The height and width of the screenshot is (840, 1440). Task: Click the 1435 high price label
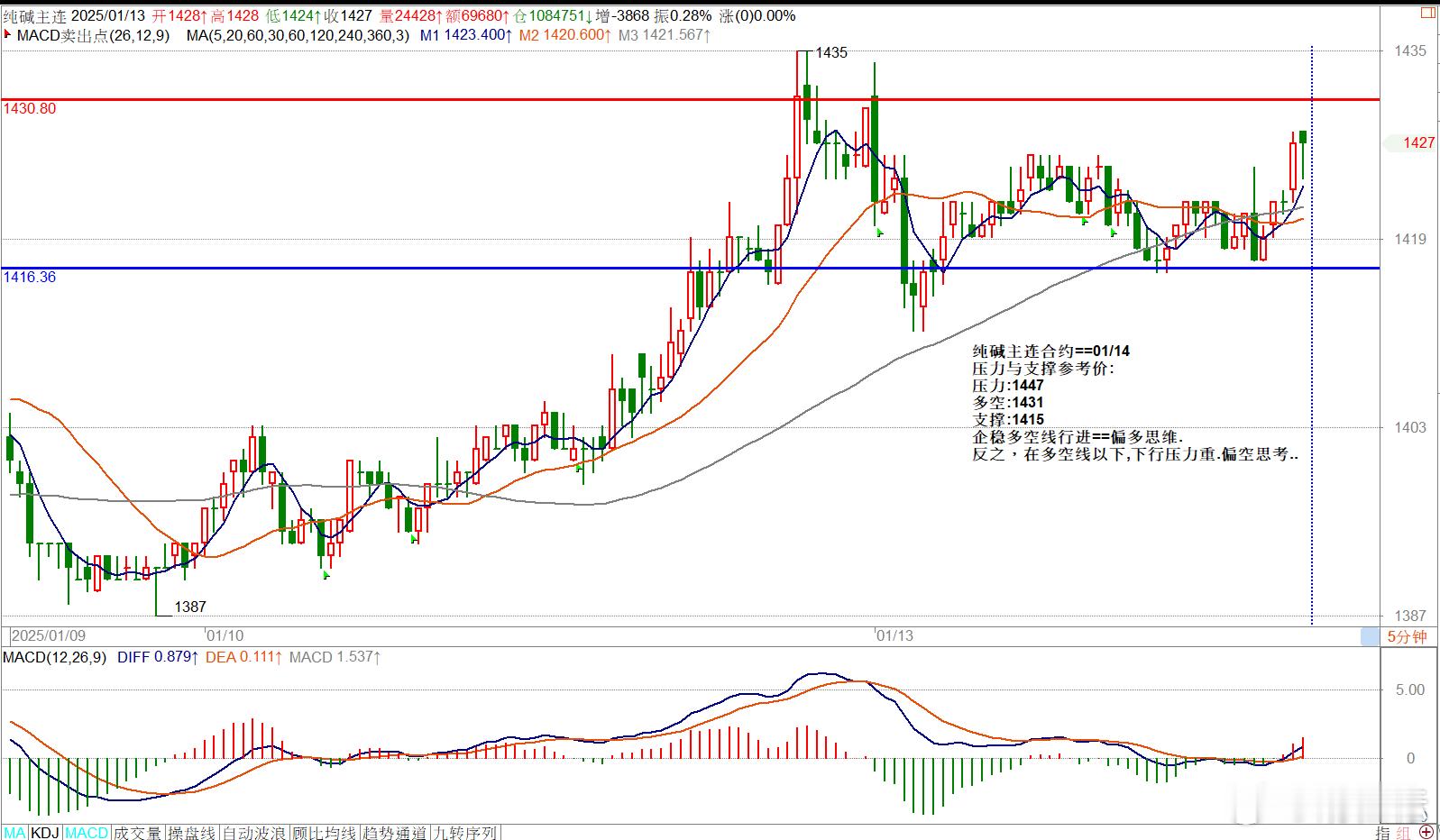click(831, 52)
